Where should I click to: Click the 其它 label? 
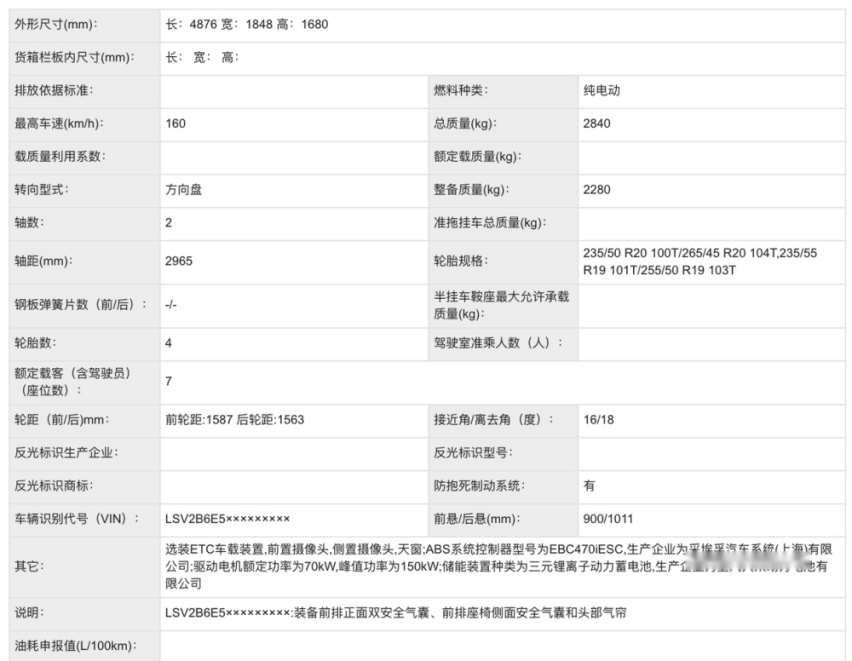(x=29, y=567)
